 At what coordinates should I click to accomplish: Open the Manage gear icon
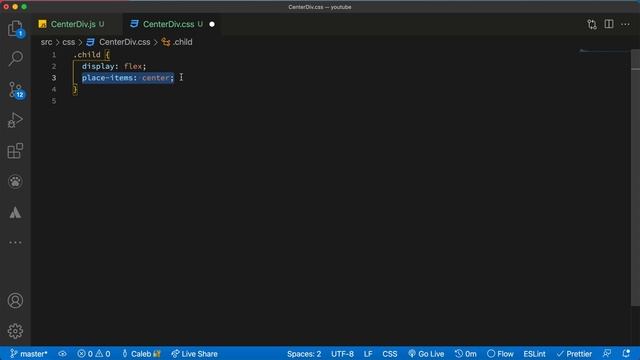pyautogui.click(x=15, y=331)
